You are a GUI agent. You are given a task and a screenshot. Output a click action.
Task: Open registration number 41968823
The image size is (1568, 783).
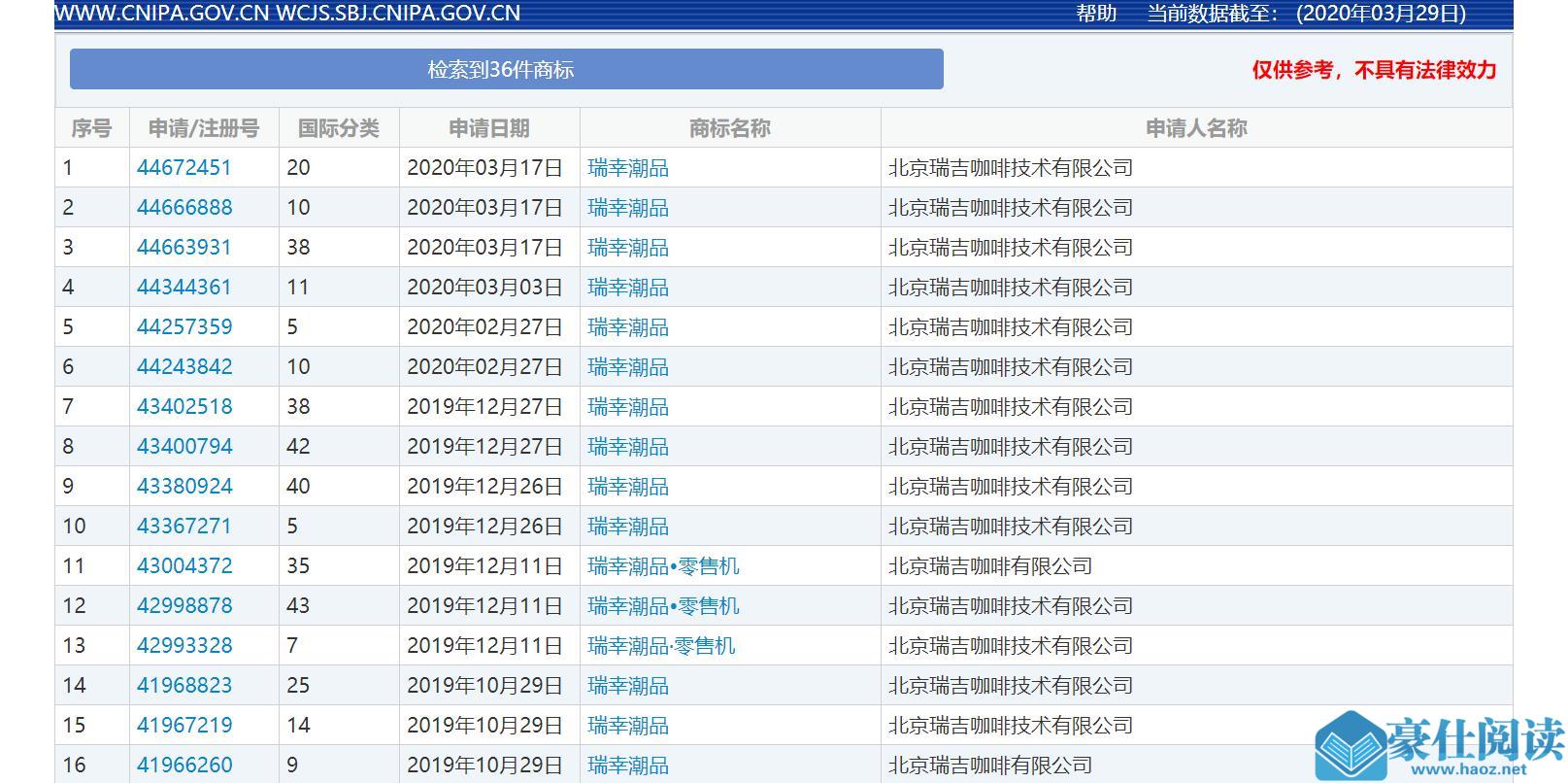[x=184, y=686]
